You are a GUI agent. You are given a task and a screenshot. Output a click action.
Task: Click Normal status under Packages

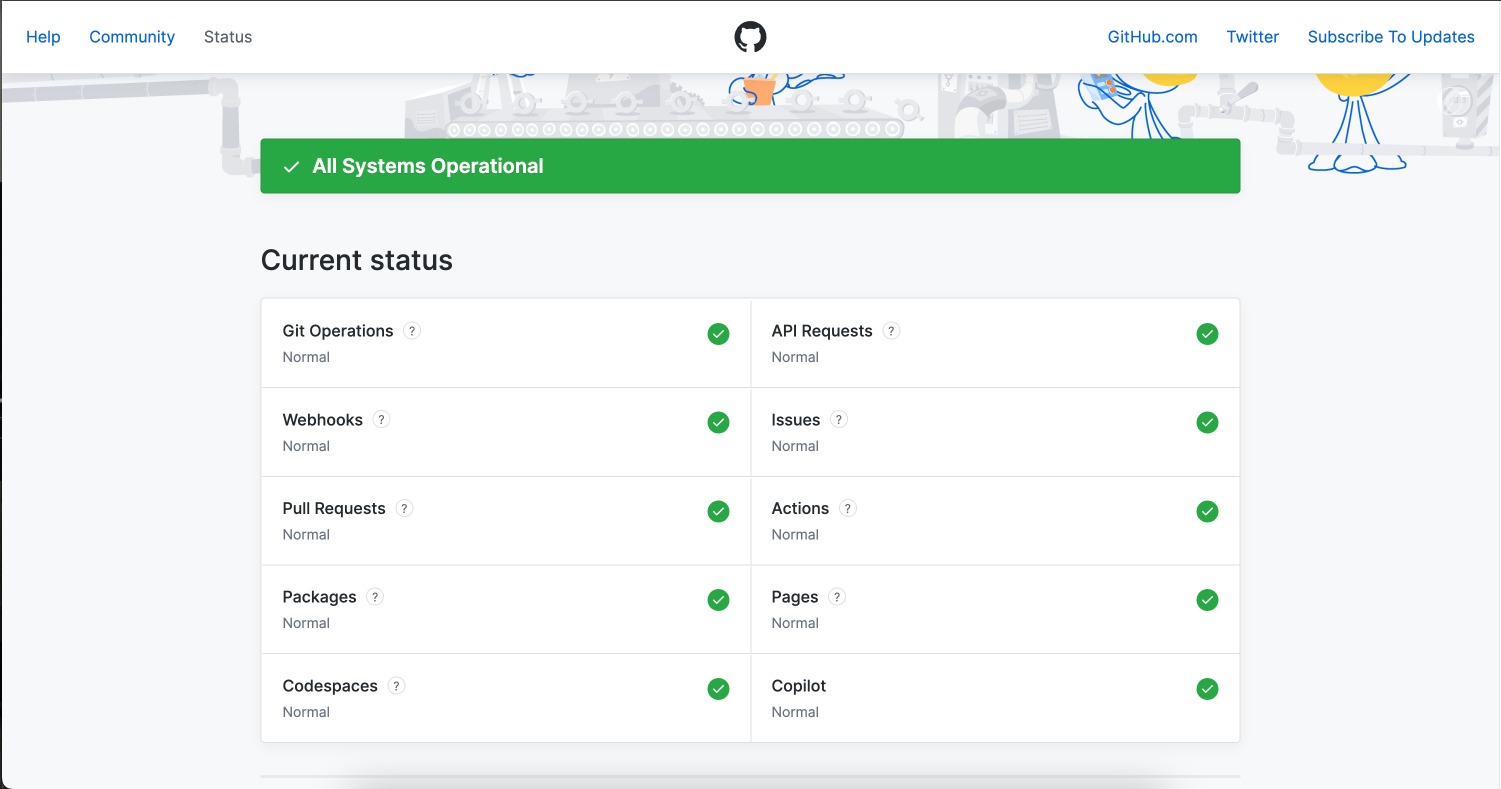pos(306,623)
